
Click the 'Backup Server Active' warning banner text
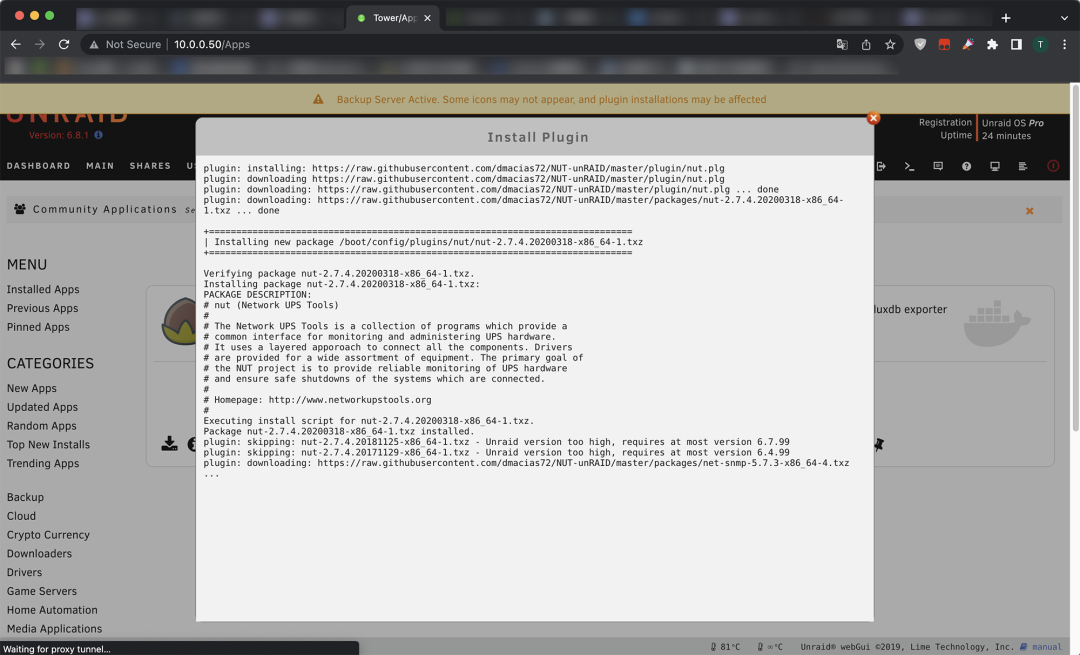click(551, 99)
